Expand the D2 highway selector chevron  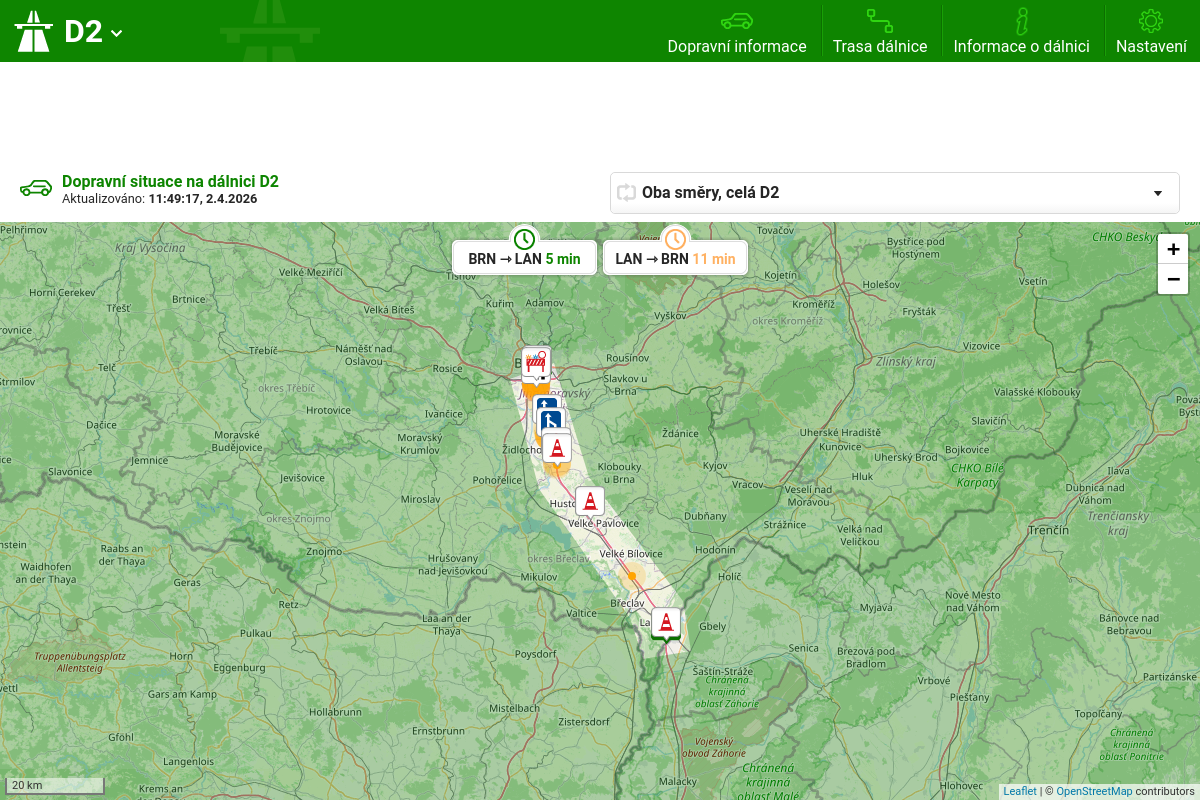[x=117, y=33]
